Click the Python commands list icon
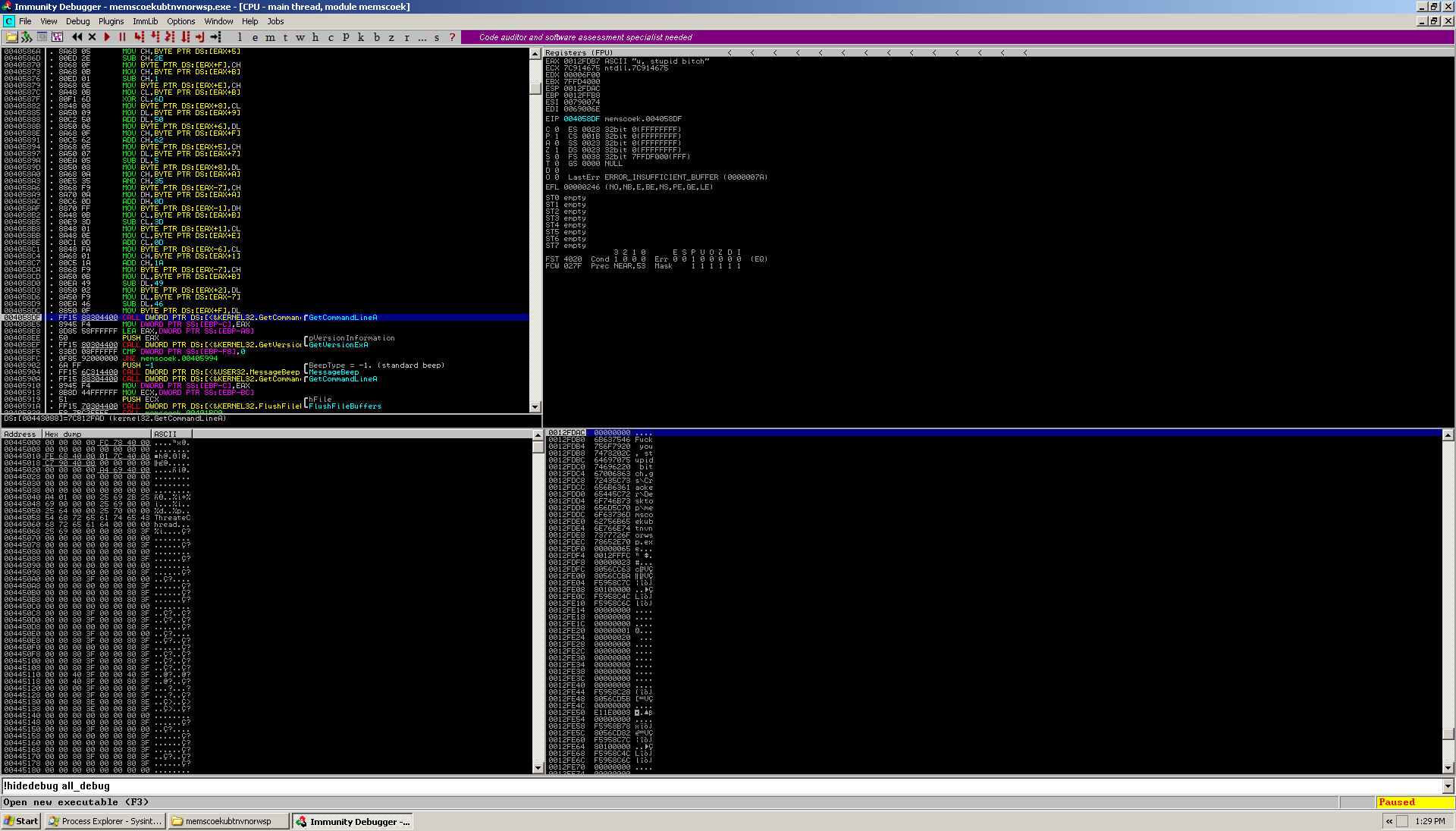 (x=42, y=37)
